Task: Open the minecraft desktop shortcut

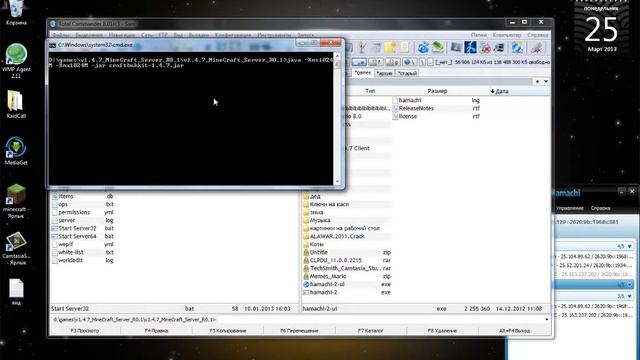Action: coord(16,201)
